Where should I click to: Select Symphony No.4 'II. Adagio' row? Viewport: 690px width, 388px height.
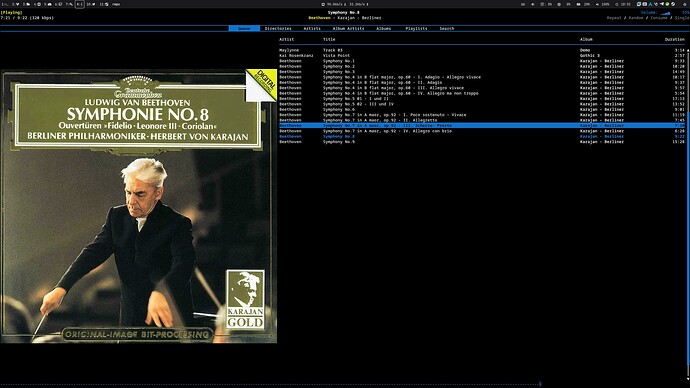(482, 82)
